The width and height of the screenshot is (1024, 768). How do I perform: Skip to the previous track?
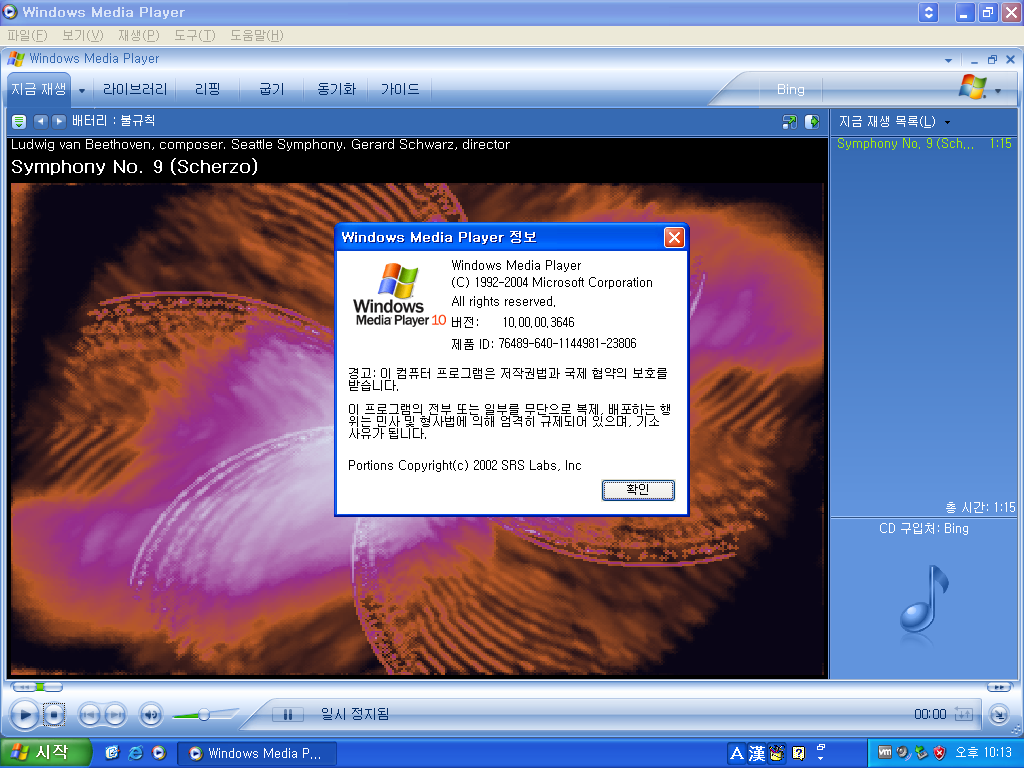tap(89, 715)
